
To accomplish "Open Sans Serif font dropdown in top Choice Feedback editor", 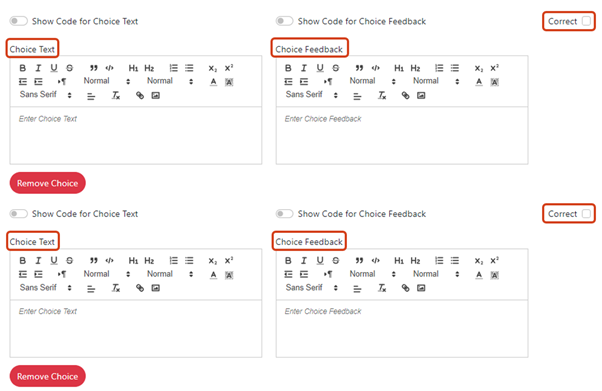I will pos(312,94).
